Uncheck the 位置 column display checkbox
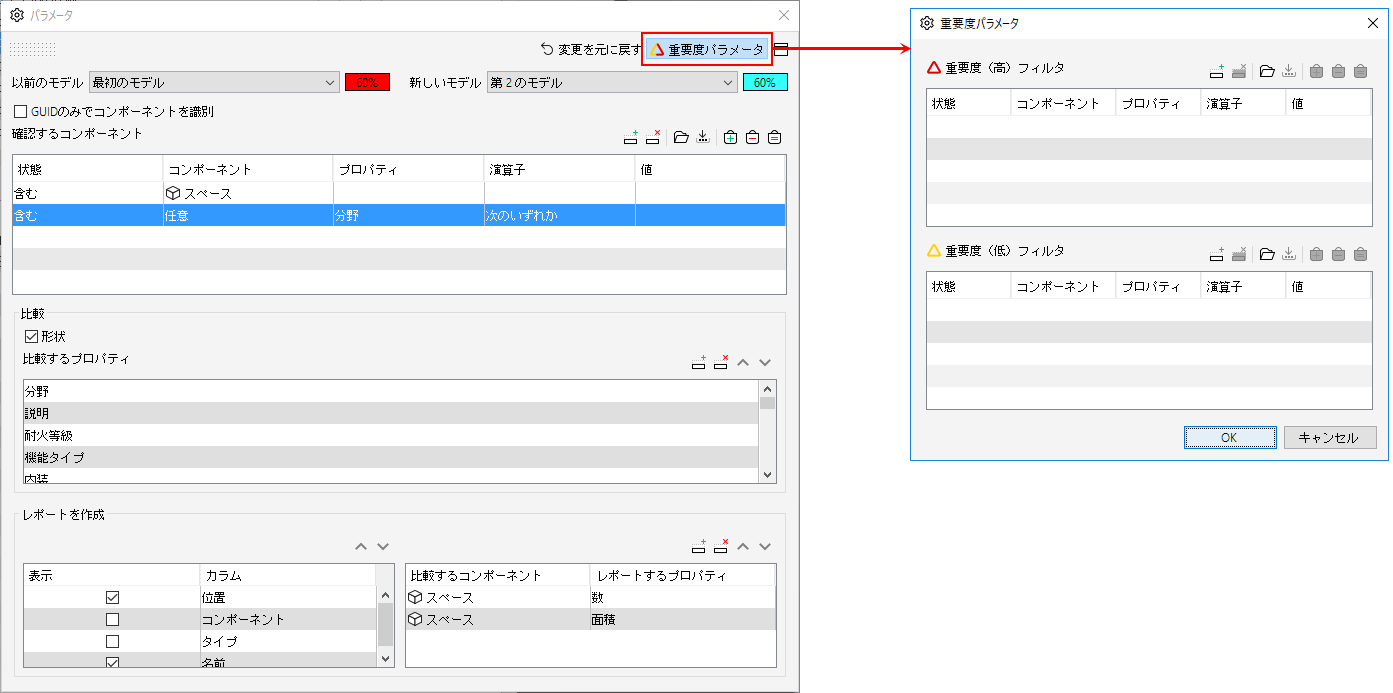Image resolution: width=1393 pixels, height=693 pixels. [x=112, y=597]
